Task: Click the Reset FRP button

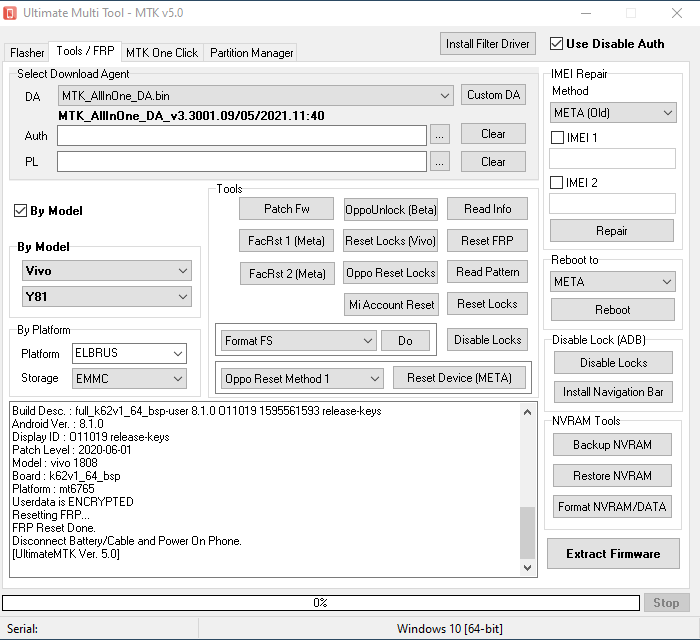Action: 487,241
